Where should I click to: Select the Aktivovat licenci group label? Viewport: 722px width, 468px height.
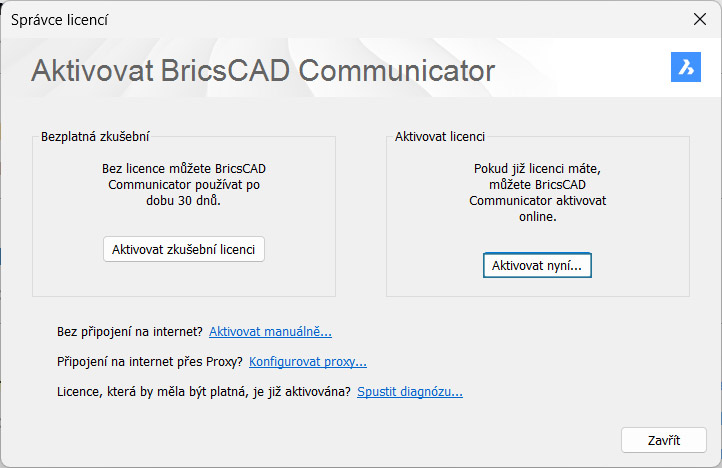tap(440, 135)
